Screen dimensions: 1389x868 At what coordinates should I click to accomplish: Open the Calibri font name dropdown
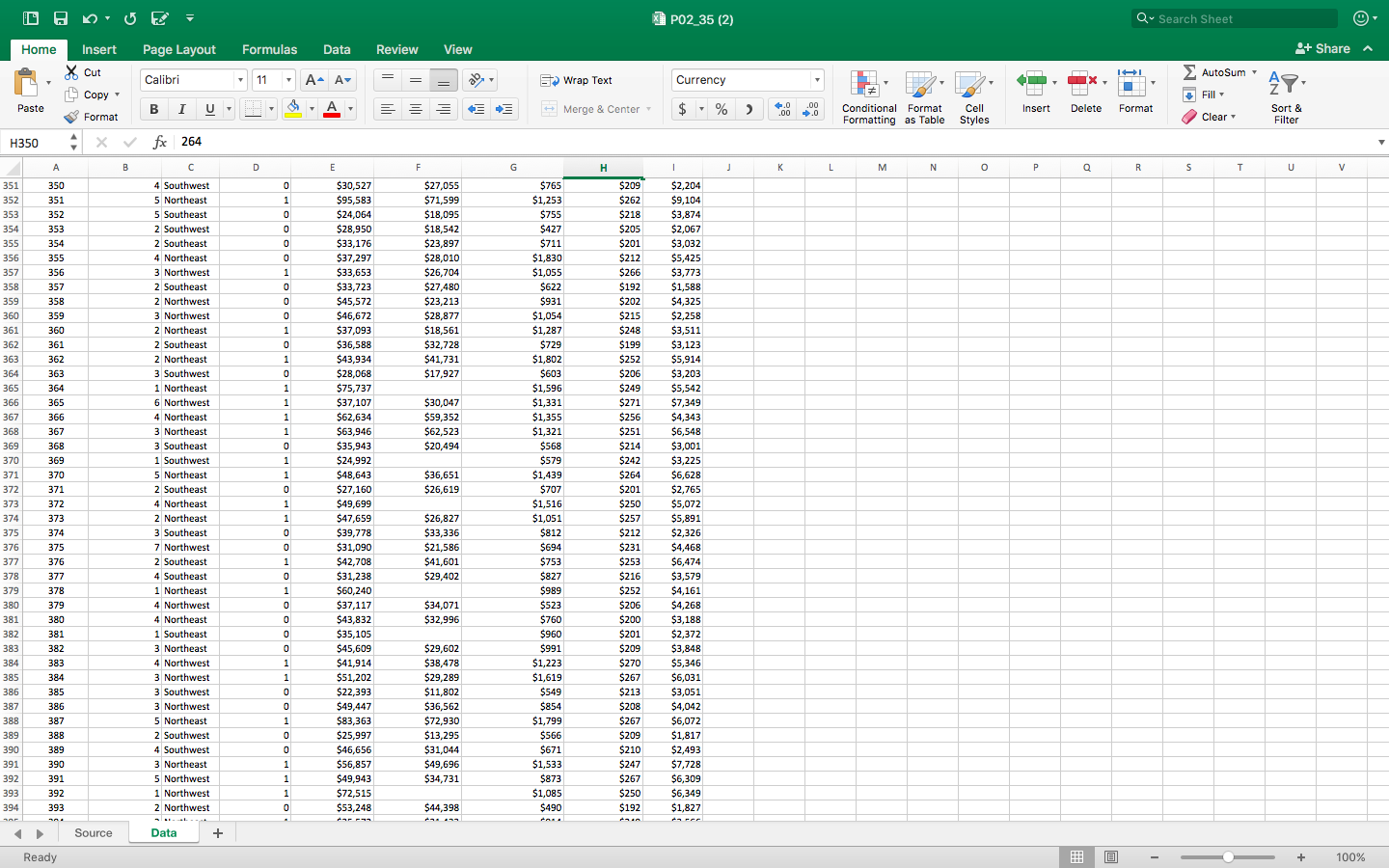click(240, 80)
